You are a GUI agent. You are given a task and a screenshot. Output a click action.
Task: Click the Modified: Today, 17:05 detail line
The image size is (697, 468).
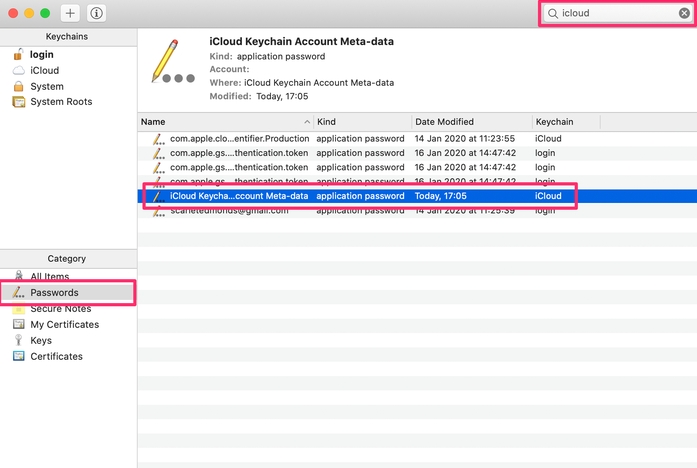[259, 96]
